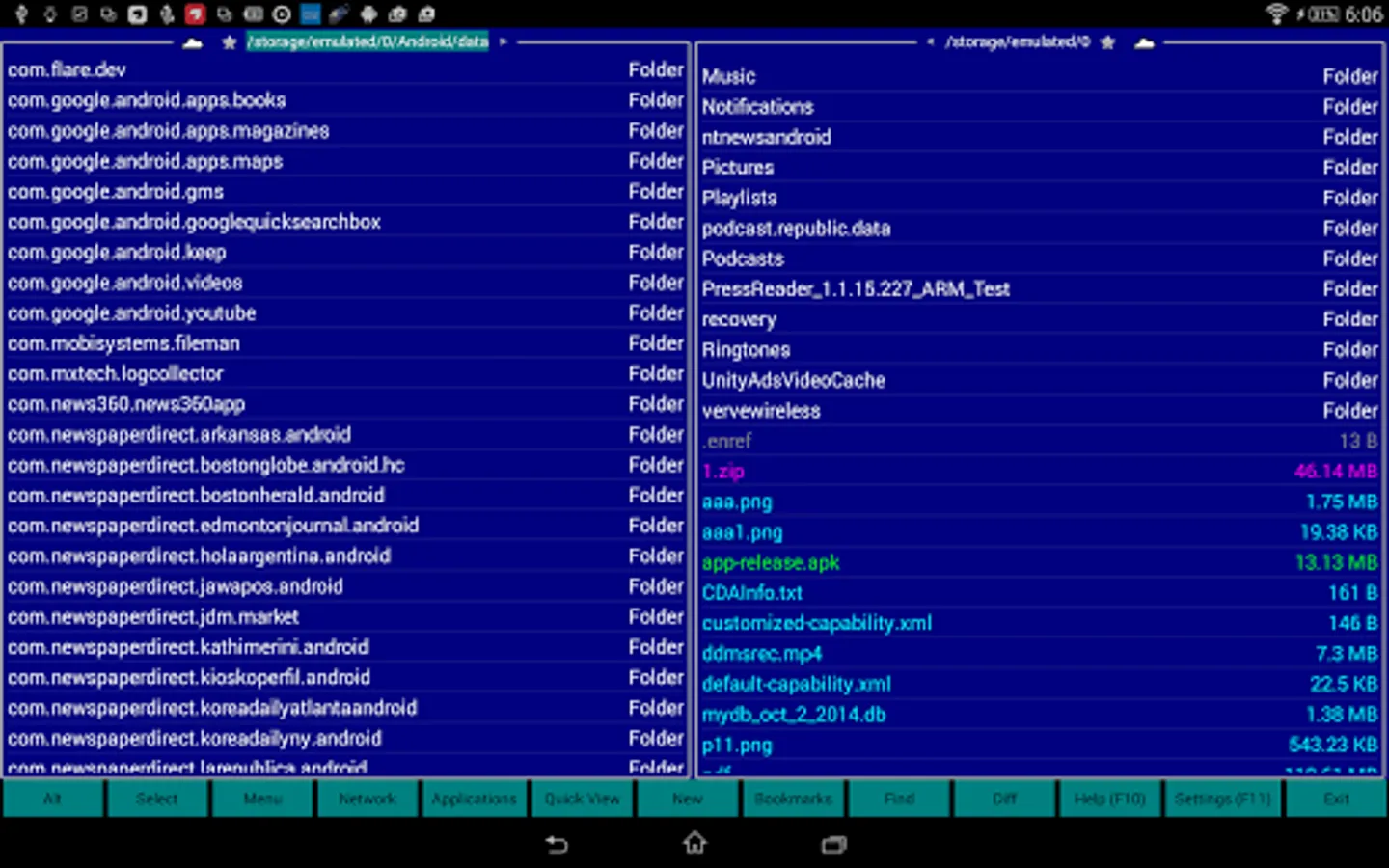Click the Select button
The image size is (1389, 868).
(x=157, y=799)
